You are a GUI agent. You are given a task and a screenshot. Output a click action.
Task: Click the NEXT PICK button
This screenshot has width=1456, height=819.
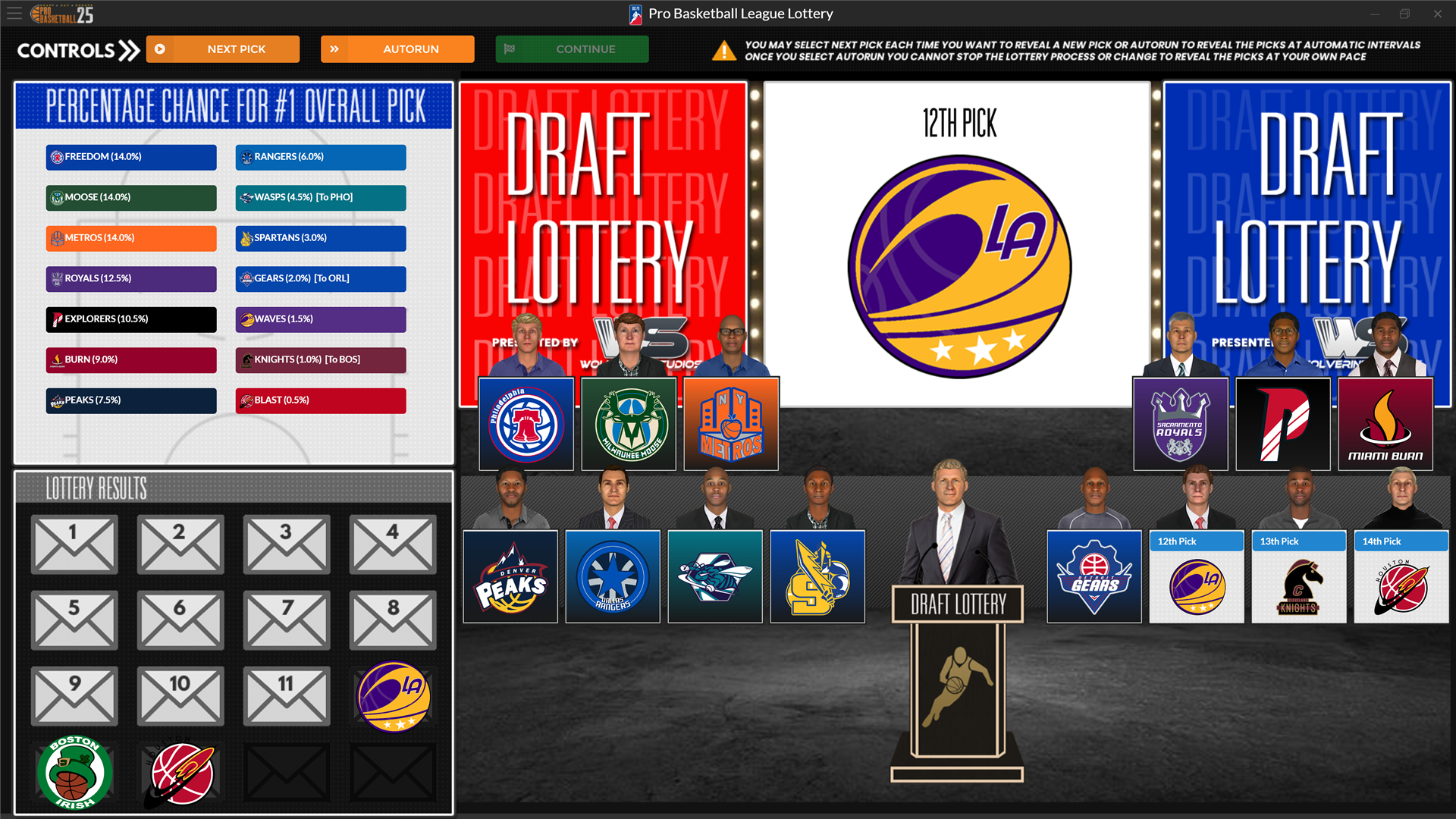tap(222, 49)
